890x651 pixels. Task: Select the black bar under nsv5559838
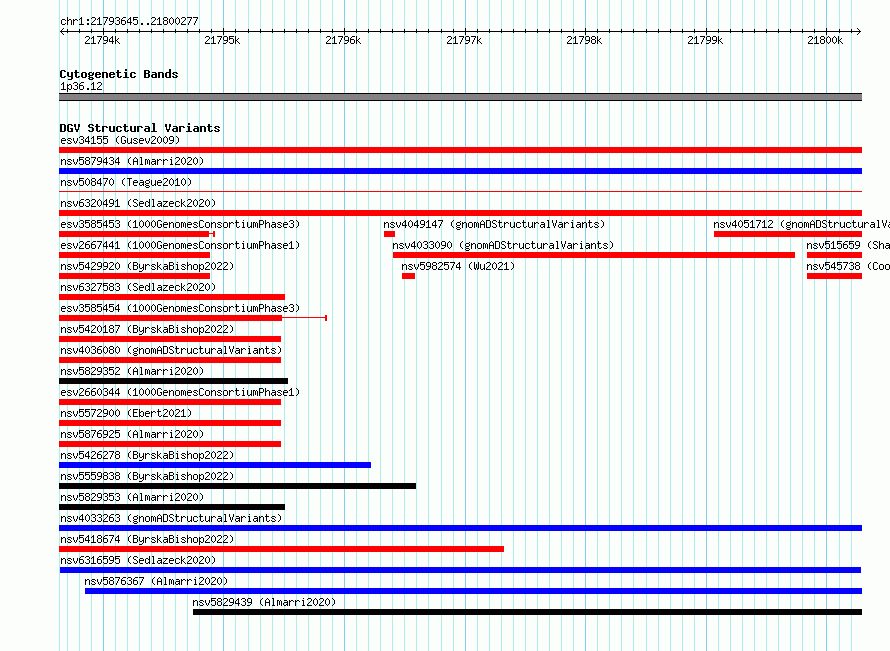point(237,486)
